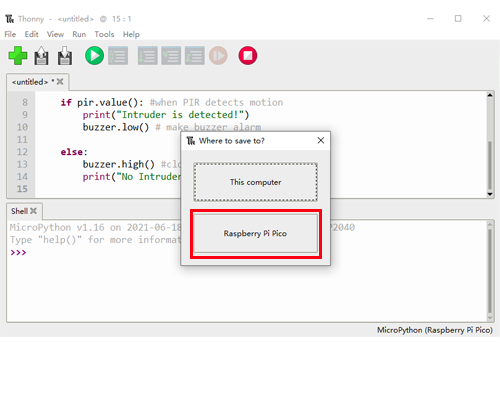Image resolution: width=500 pixels, height=400 pixels.
Task: Click the editor scrollbar up arrow
Action: [x=490, y=95]
